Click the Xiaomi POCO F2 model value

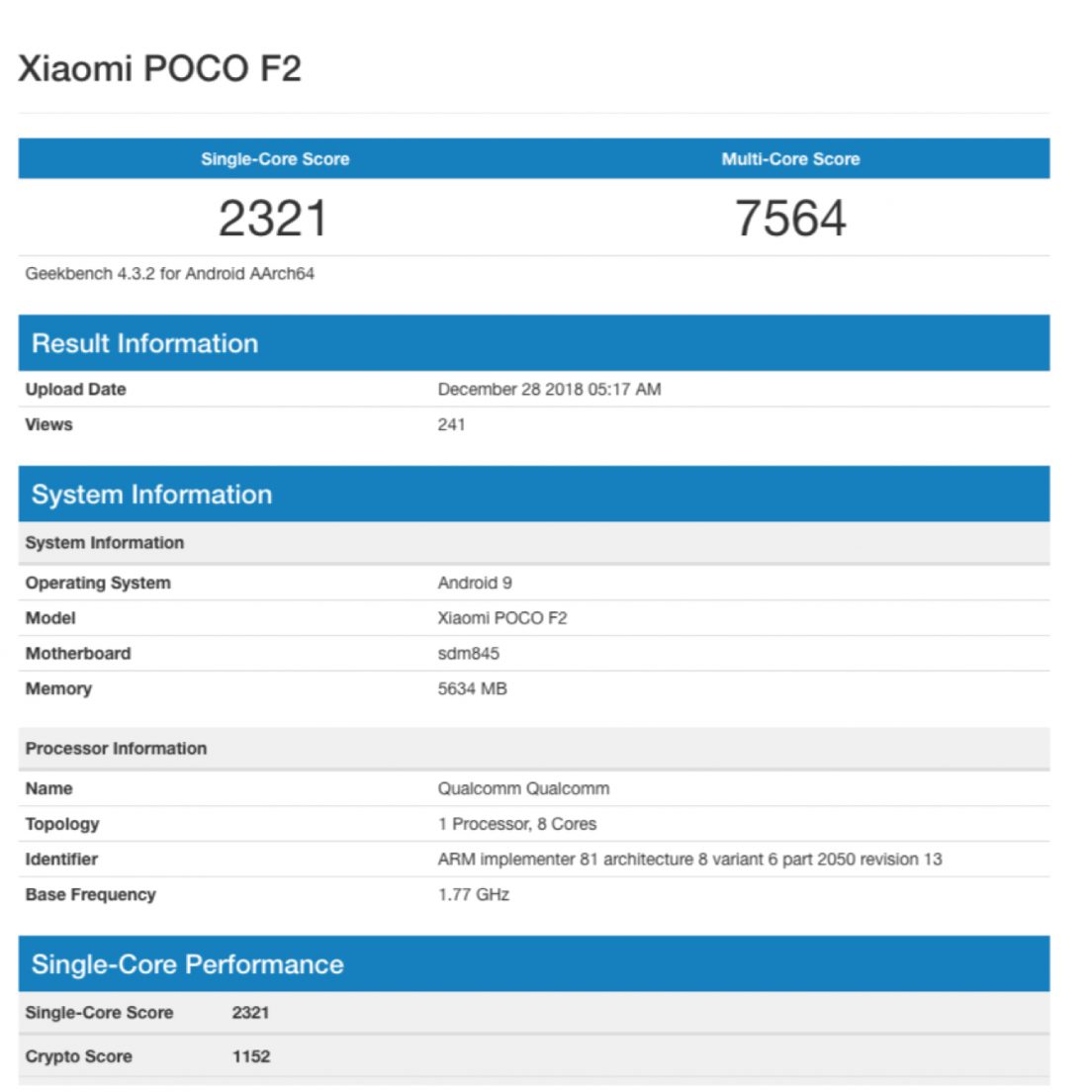pos(502,618)
